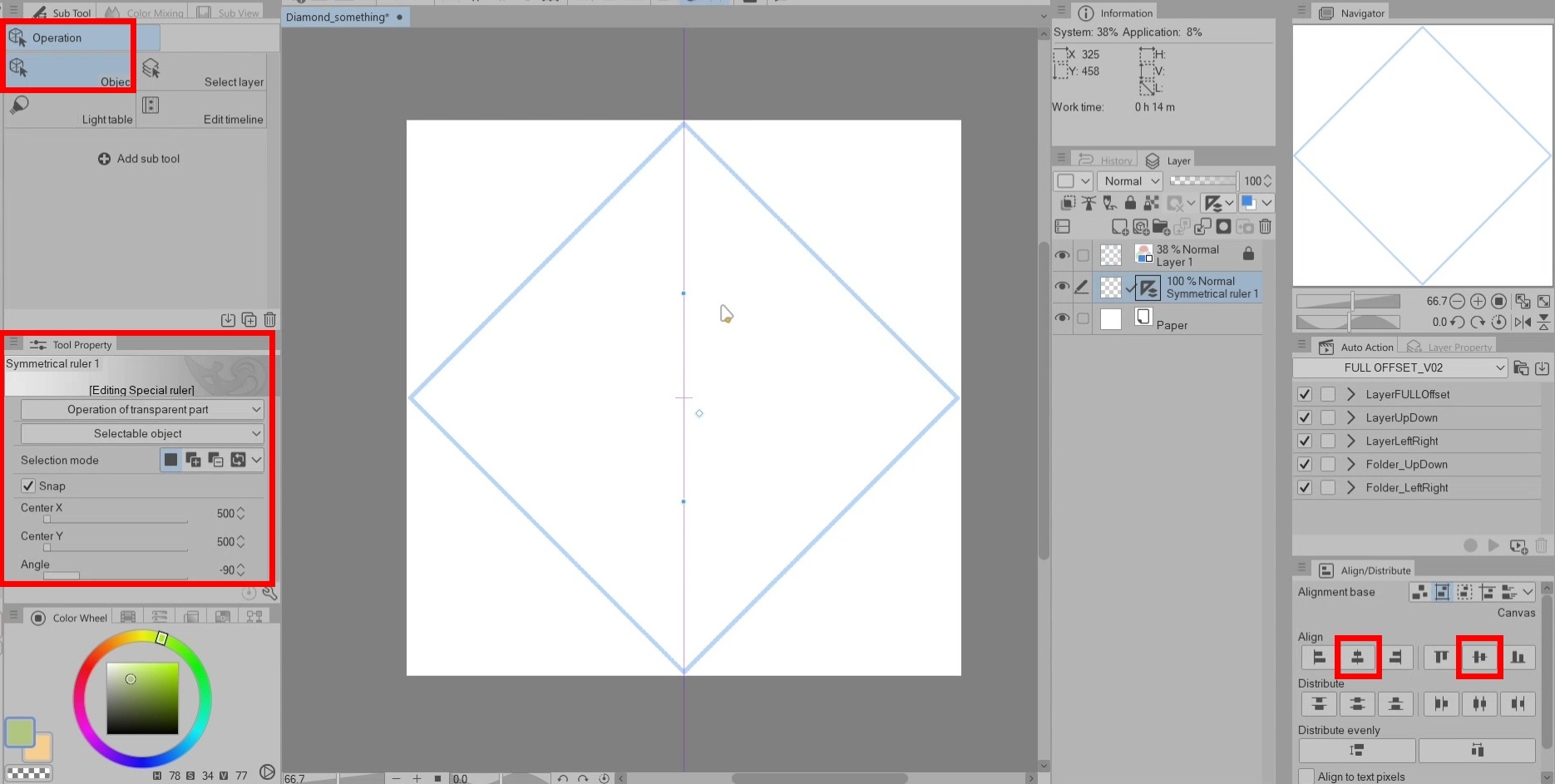Open the FULL OFFSET_V02 action set dropdown
1555x784 pixels.
click(x=1399, y=367)
